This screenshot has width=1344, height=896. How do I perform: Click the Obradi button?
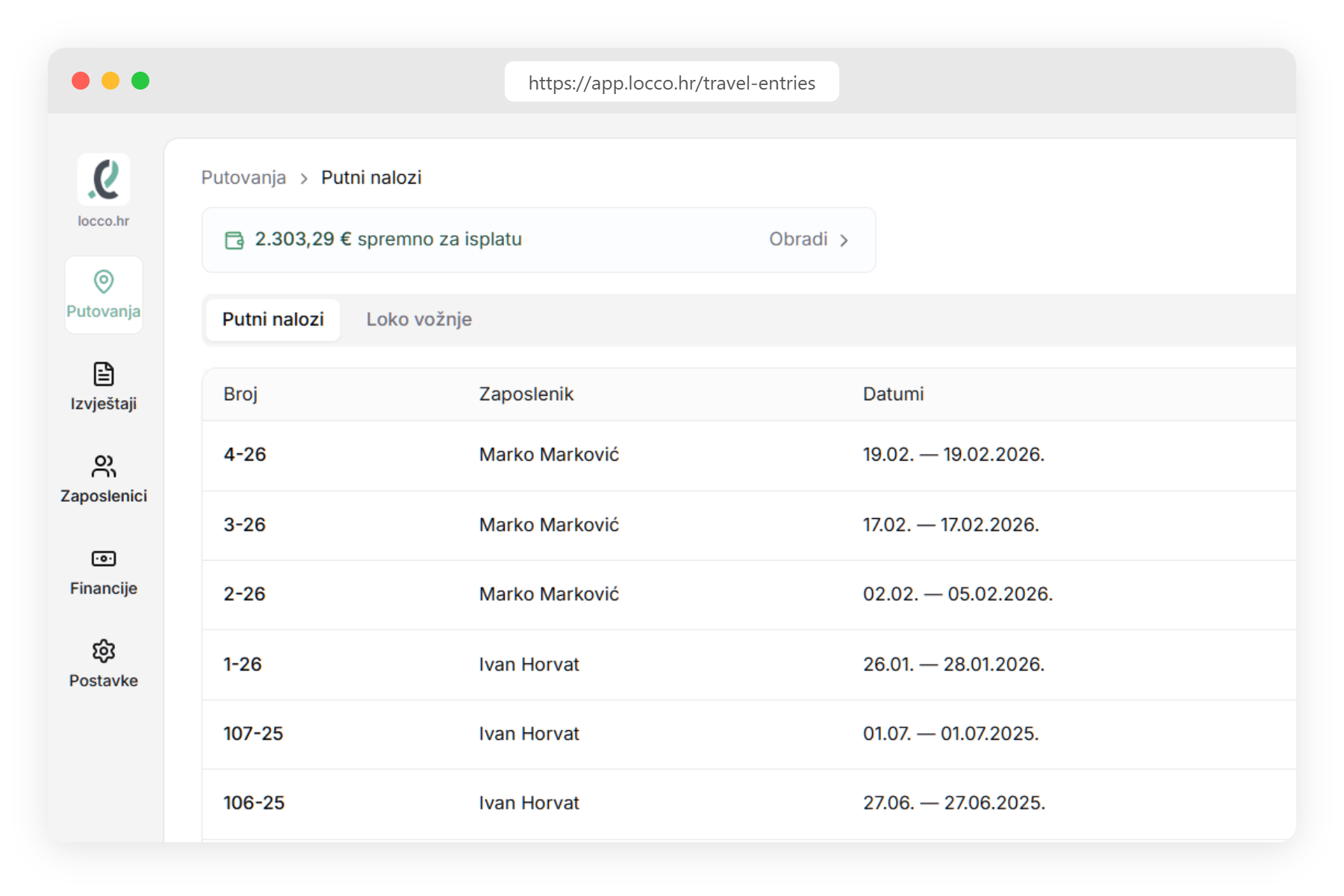click(x=798, y=240)
